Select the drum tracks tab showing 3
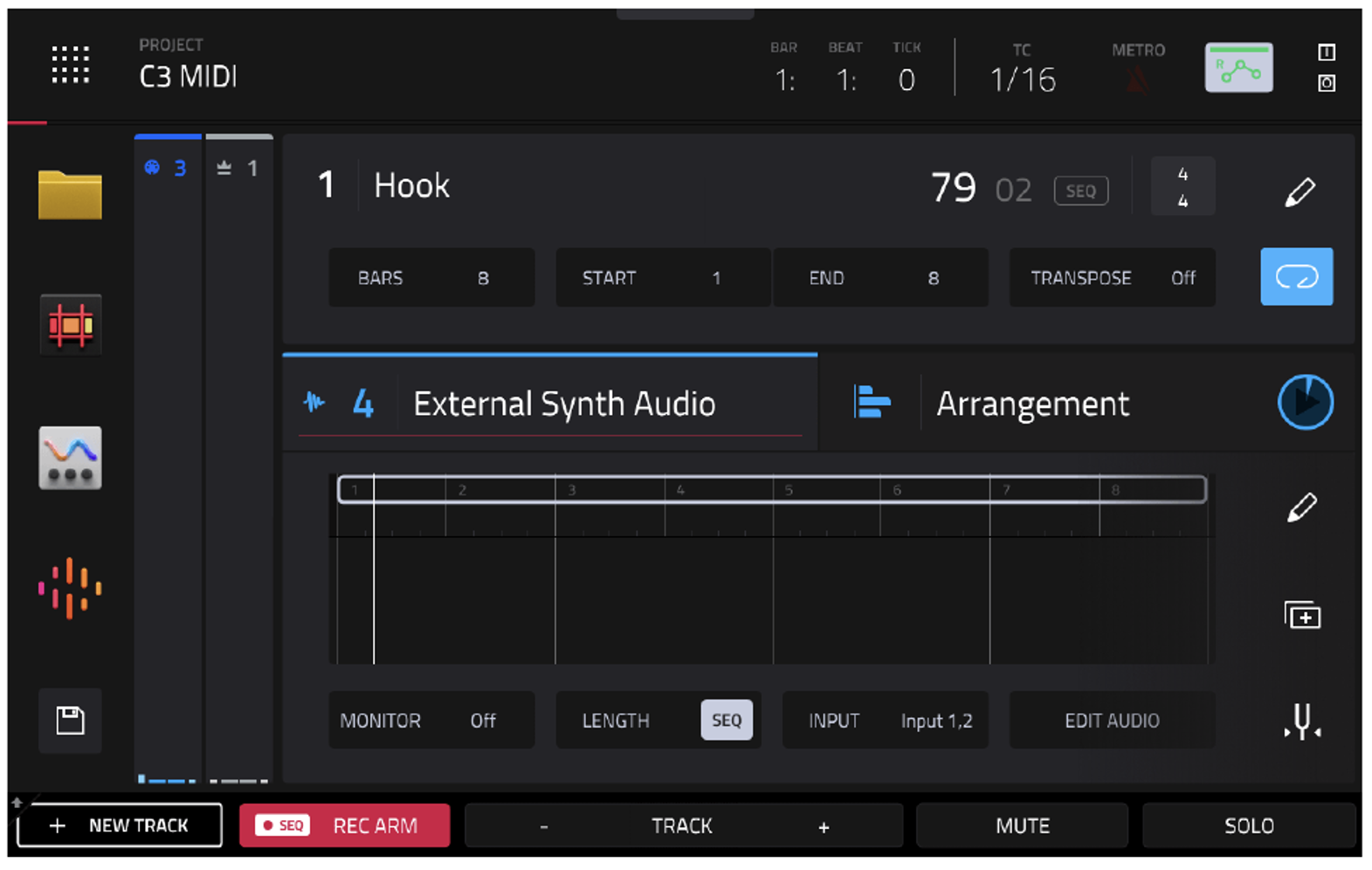1372x870 pixels. 167,168
